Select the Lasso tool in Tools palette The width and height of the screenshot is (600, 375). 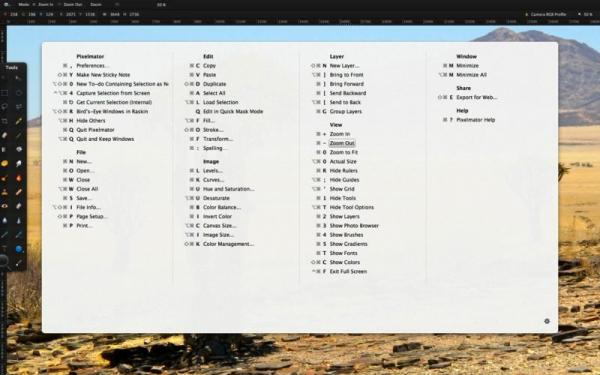pos(5,107)
